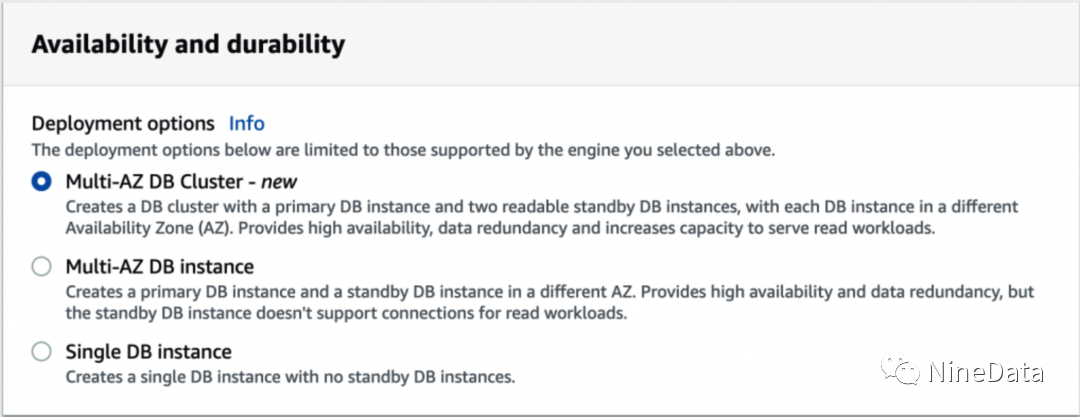
Task: Open the Info link beside Deployment options
Action: point(247,124)
